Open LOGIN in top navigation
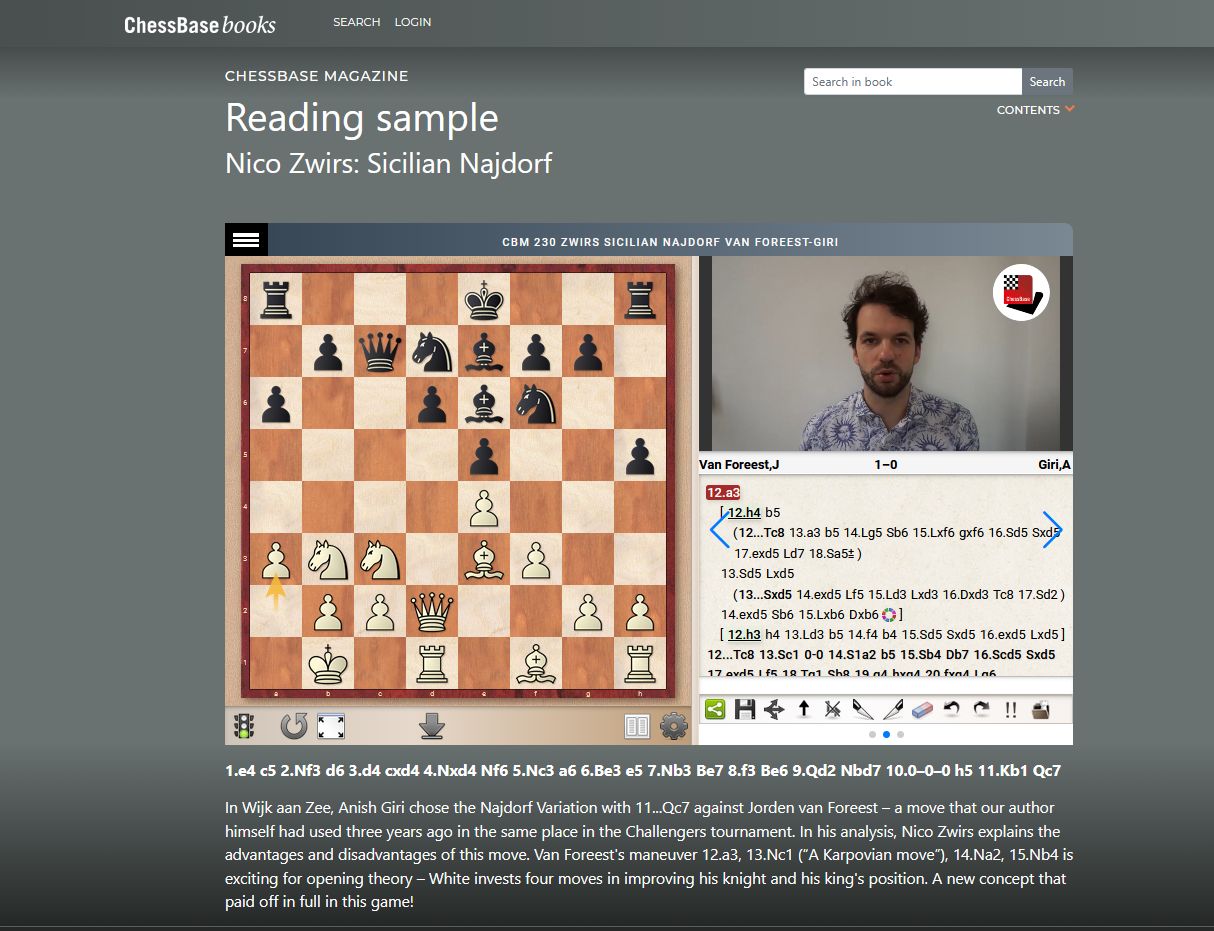 coord(413,22)
